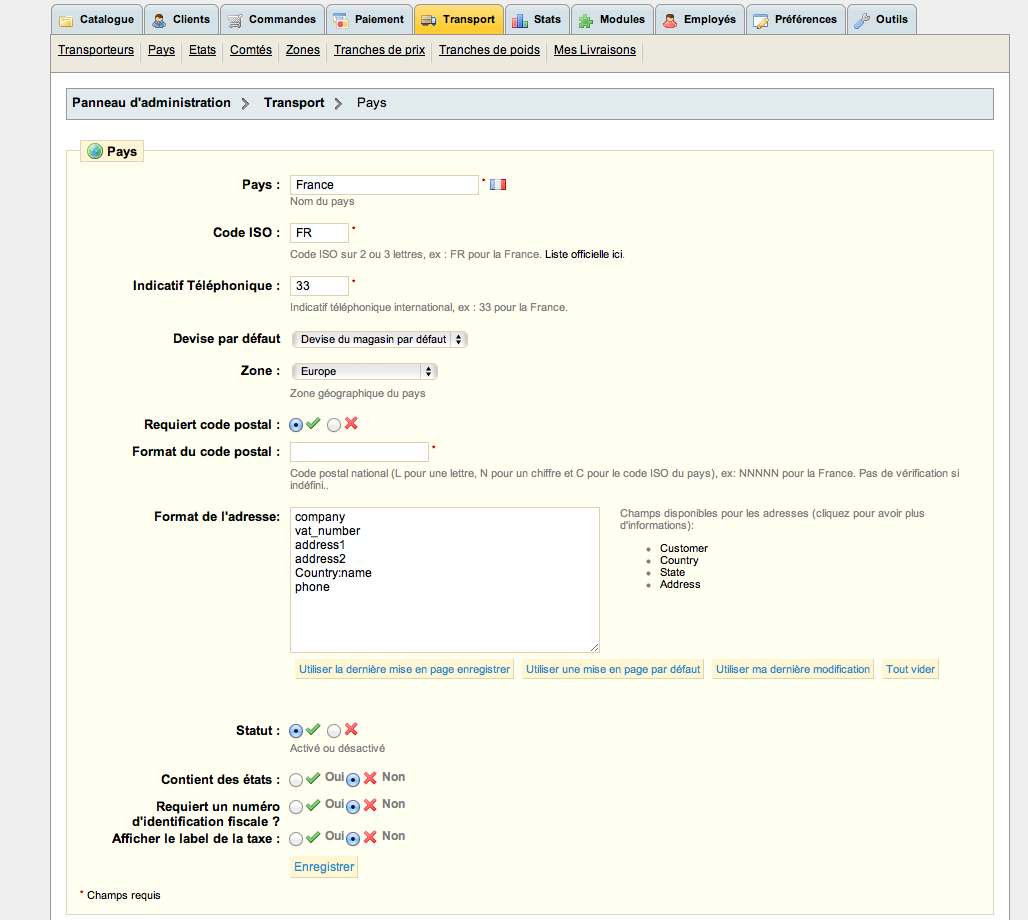Click the State available field entry
The height and width of the screenshot is (920, 1028).
click(x=673, y=572)
